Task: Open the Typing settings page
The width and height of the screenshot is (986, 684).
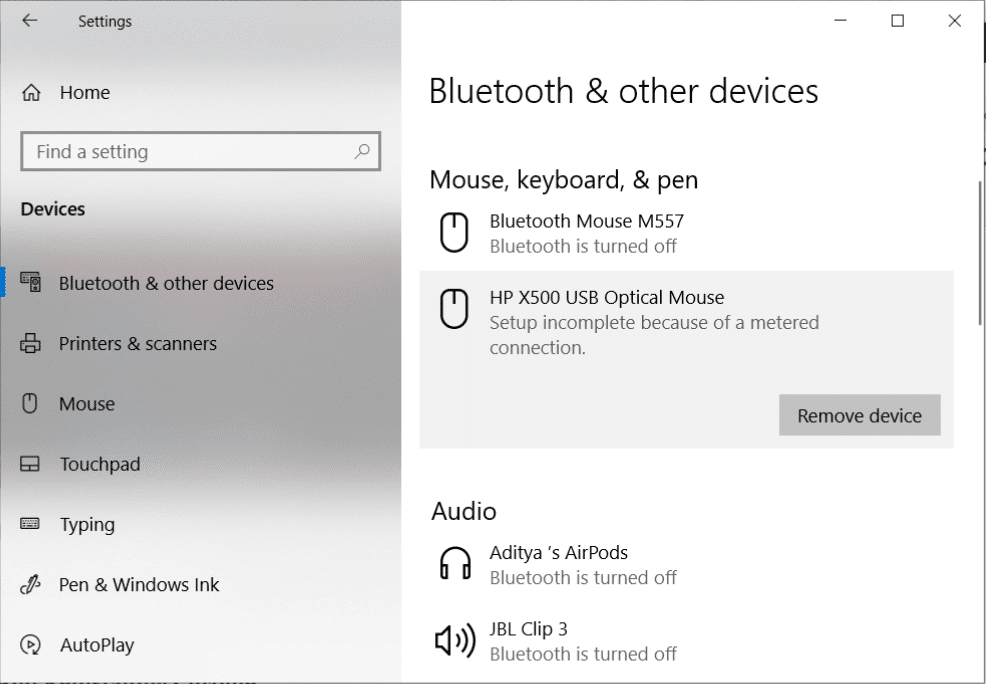Action: click(x=87, y=524)
